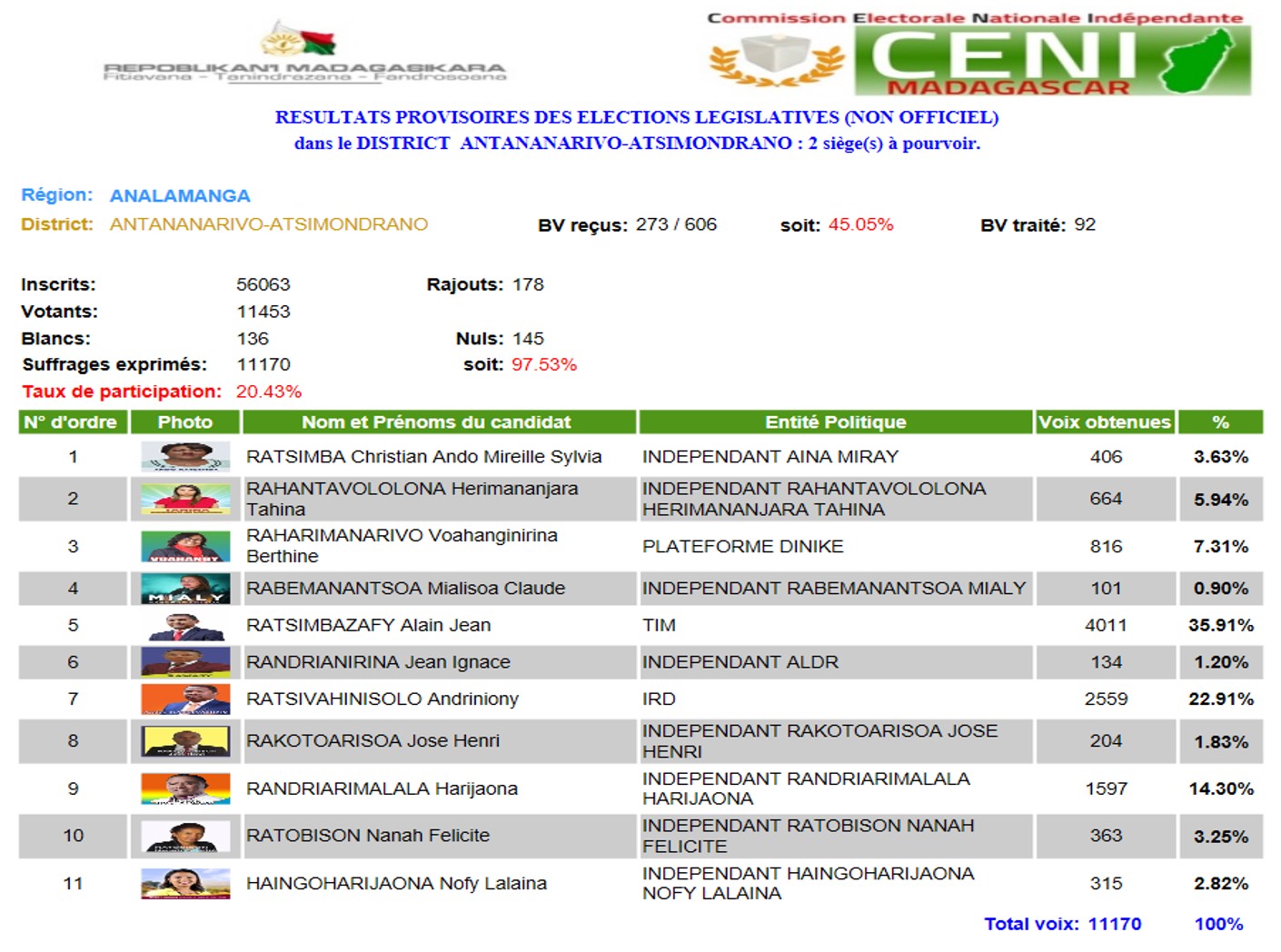Open photo of candidate RATOBISON Nanah Felicite

click(x=185, y=836)
